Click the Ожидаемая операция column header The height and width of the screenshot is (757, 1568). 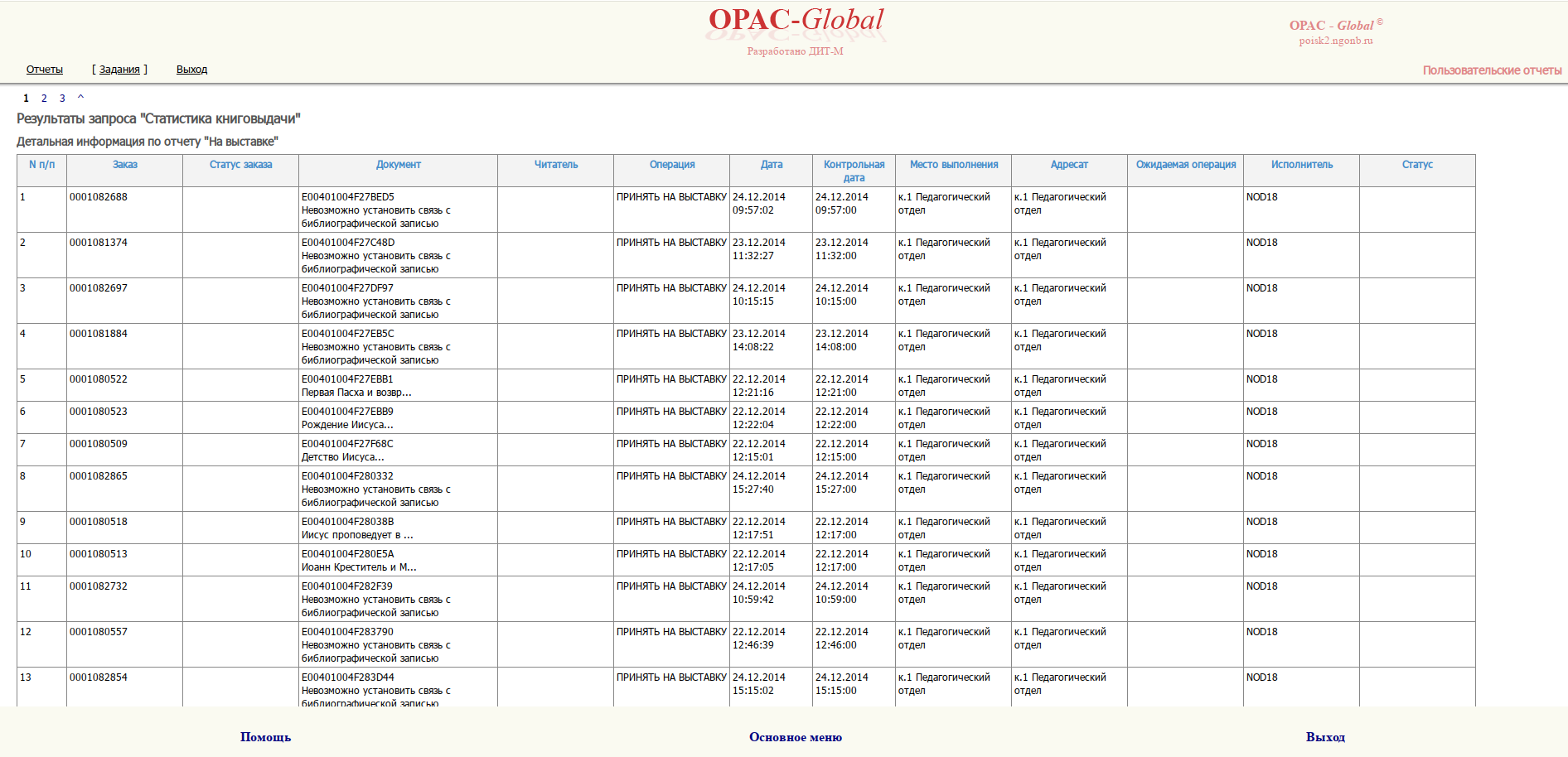click(x=1186, y=165)
